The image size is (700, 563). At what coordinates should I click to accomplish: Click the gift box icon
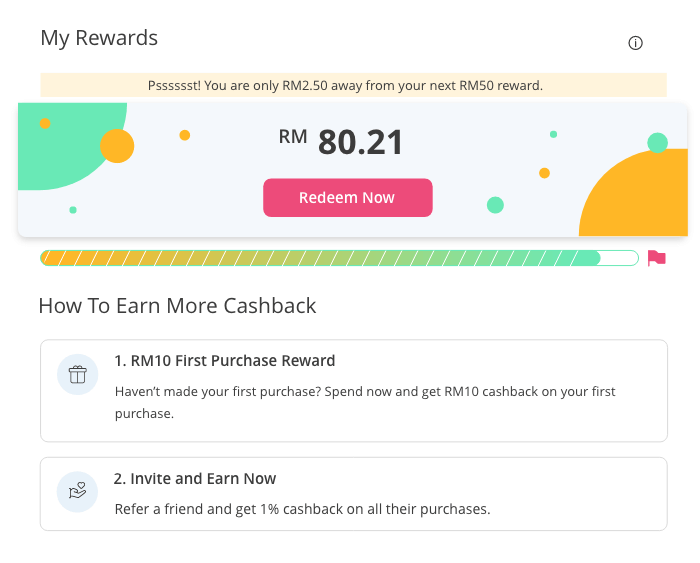tap(77, 375)
